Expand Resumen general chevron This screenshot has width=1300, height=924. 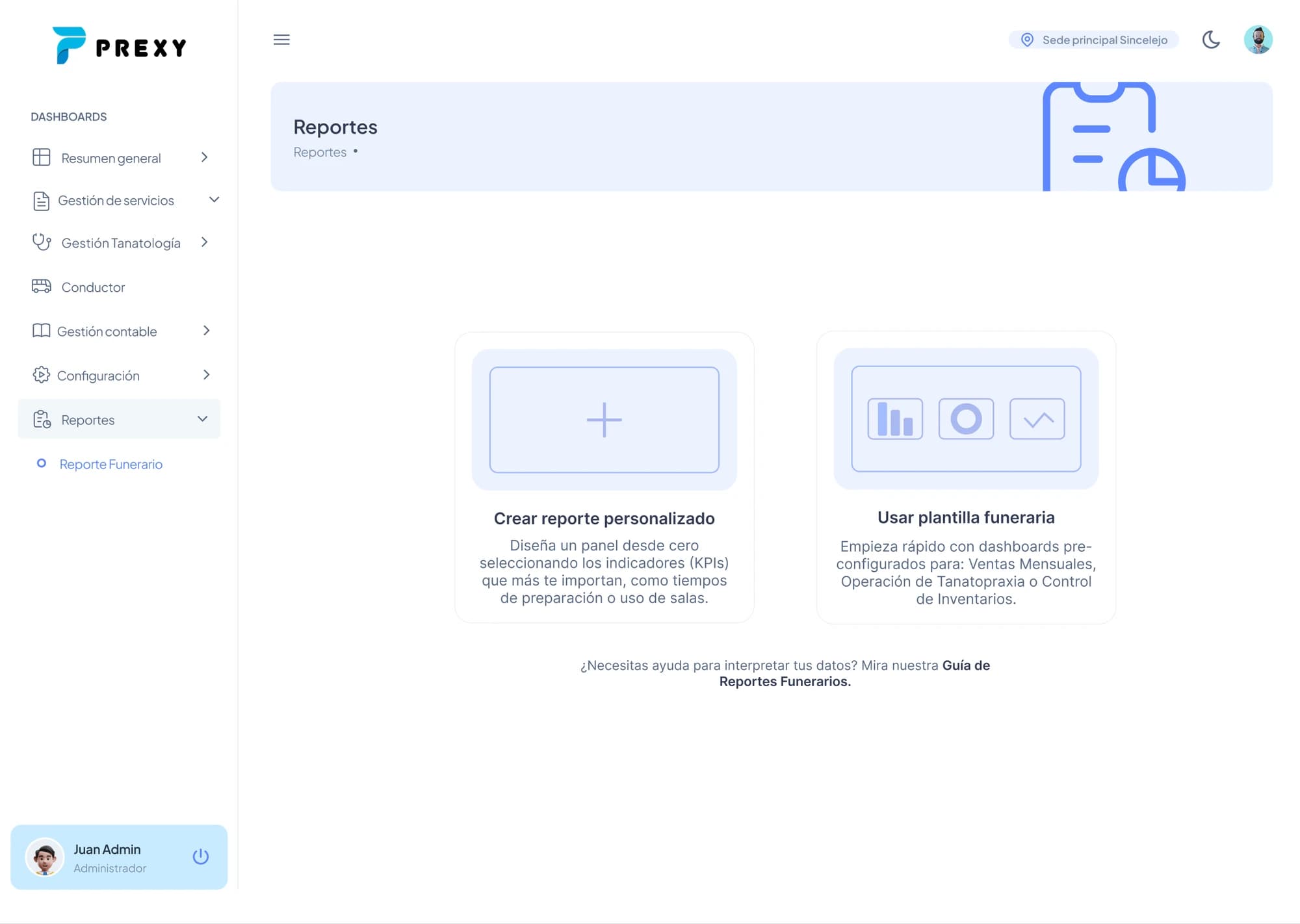tap(205, 157)
